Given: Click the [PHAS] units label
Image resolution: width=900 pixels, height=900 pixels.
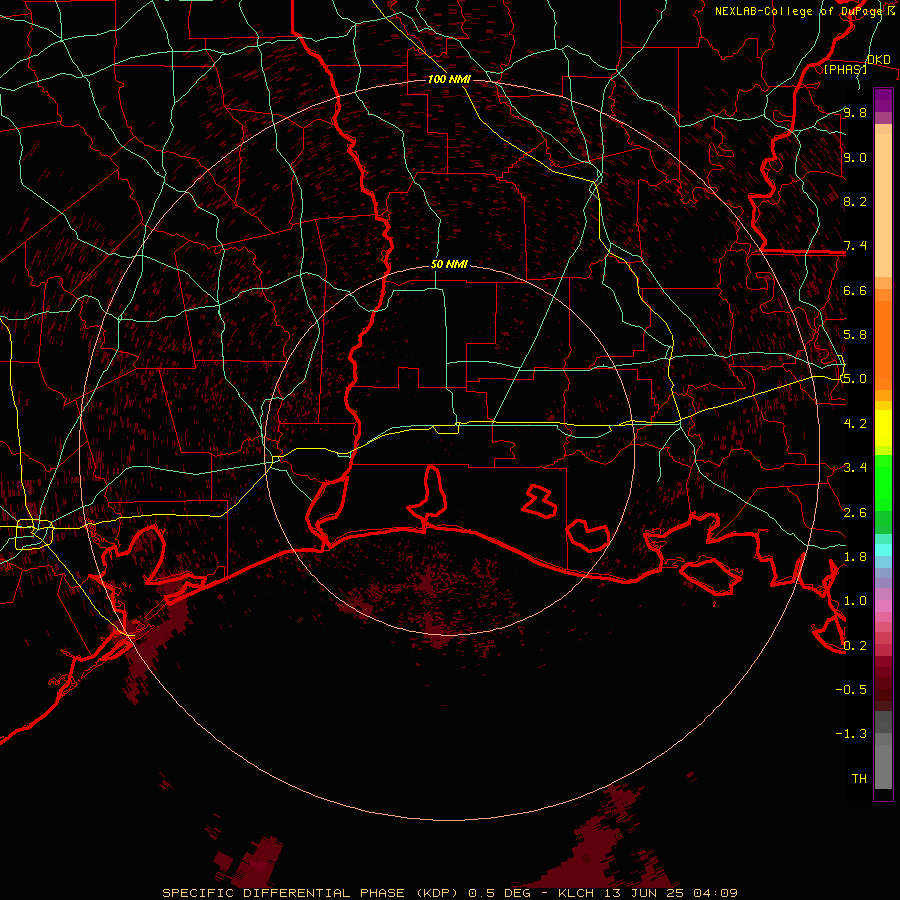Looking at the screenshot, I should pos(845,69).
